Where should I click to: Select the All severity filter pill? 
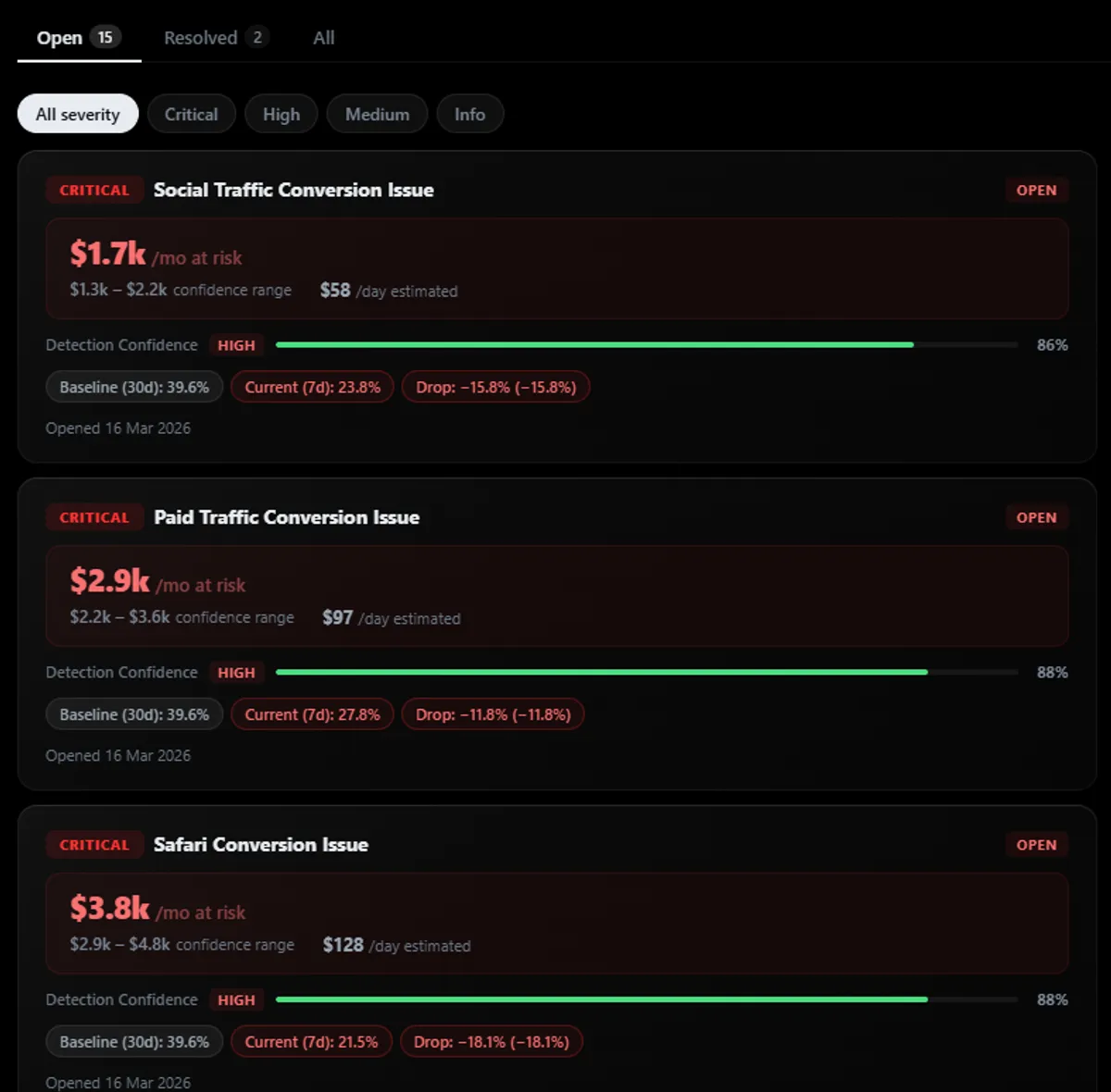pyautogui.click(x=78, y=113)
